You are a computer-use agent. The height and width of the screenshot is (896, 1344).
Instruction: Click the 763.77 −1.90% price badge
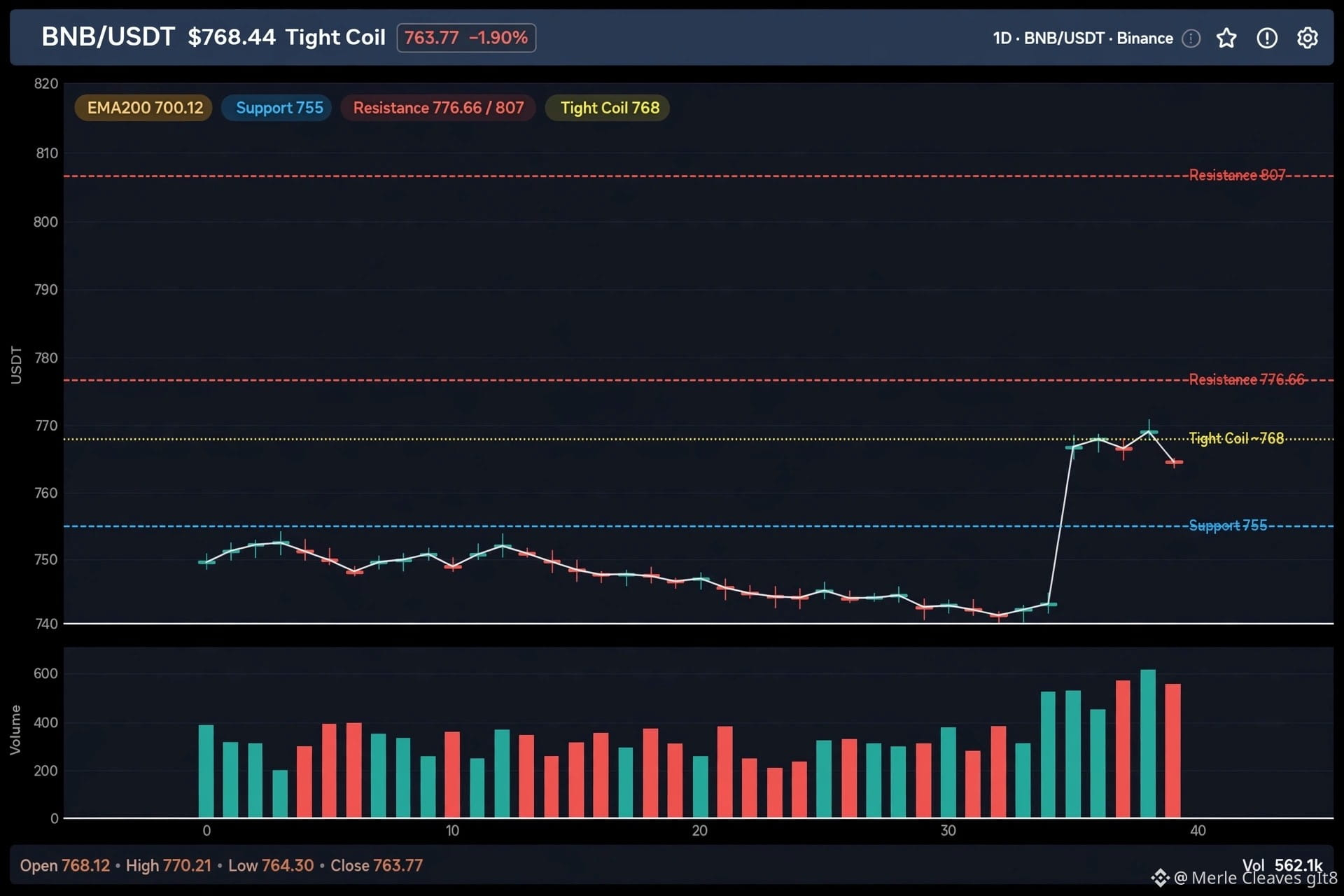466,38
